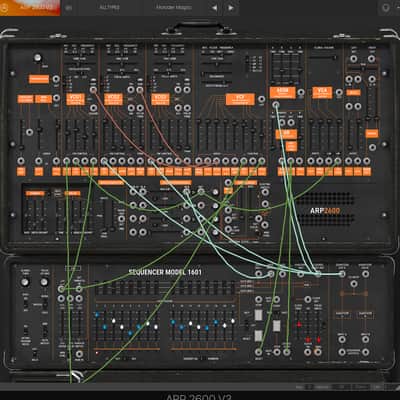
Task: Open the Arturia menu thumbnail at top-left
Action: (30, 7)
